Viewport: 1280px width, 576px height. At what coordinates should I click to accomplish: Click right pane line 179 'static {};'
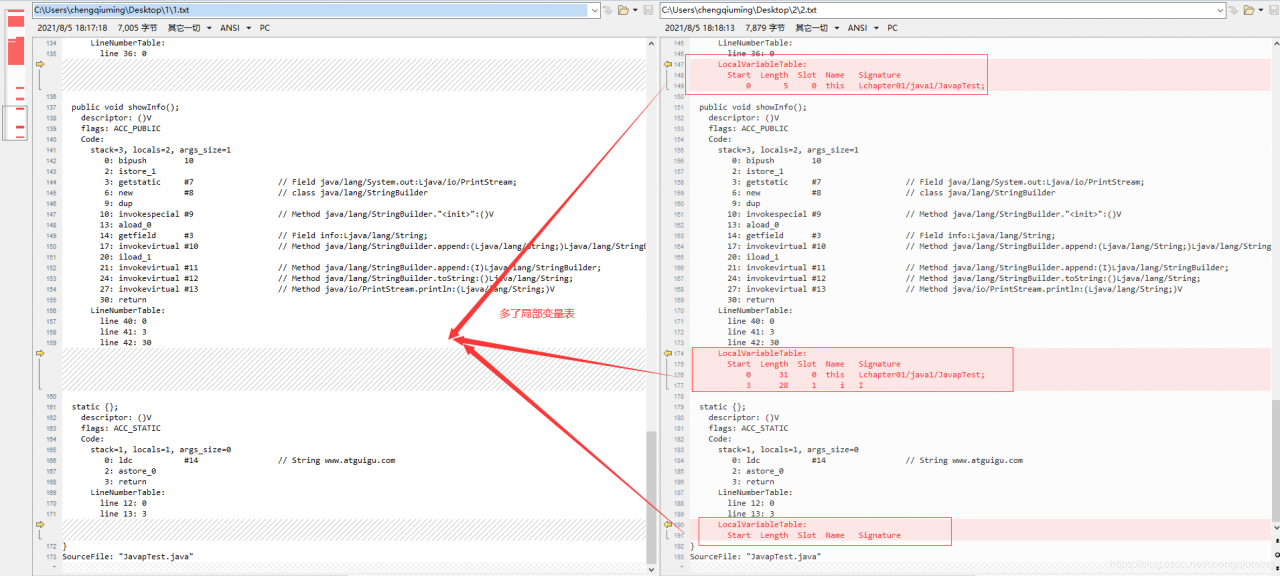(x=722, y=407)
